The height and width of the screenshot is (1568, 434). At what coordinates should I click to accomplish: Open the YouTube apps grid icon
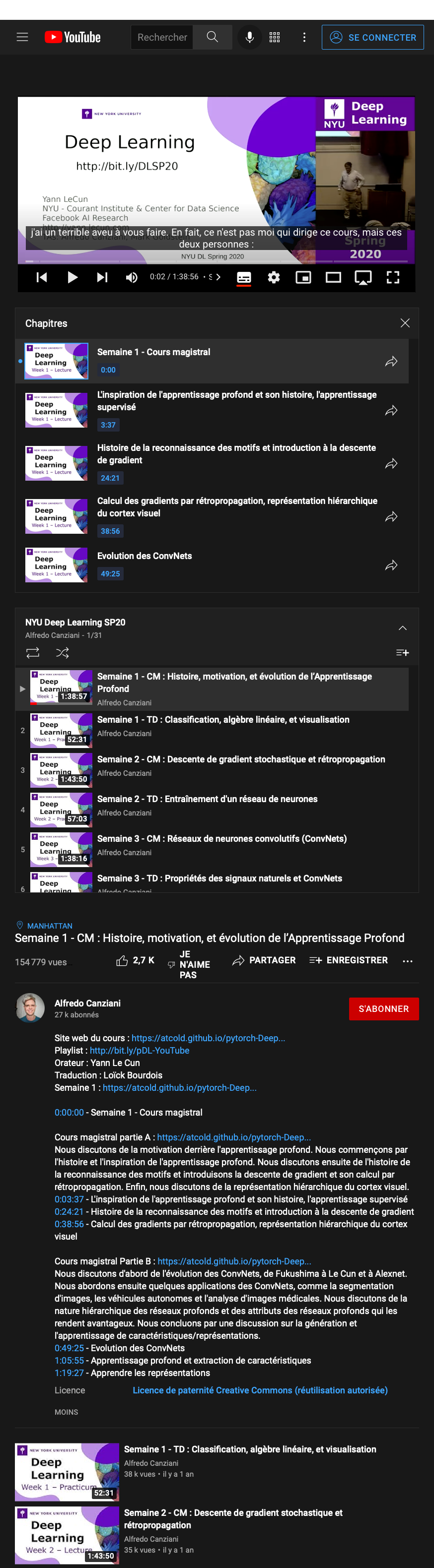click(x=275, y=37)
